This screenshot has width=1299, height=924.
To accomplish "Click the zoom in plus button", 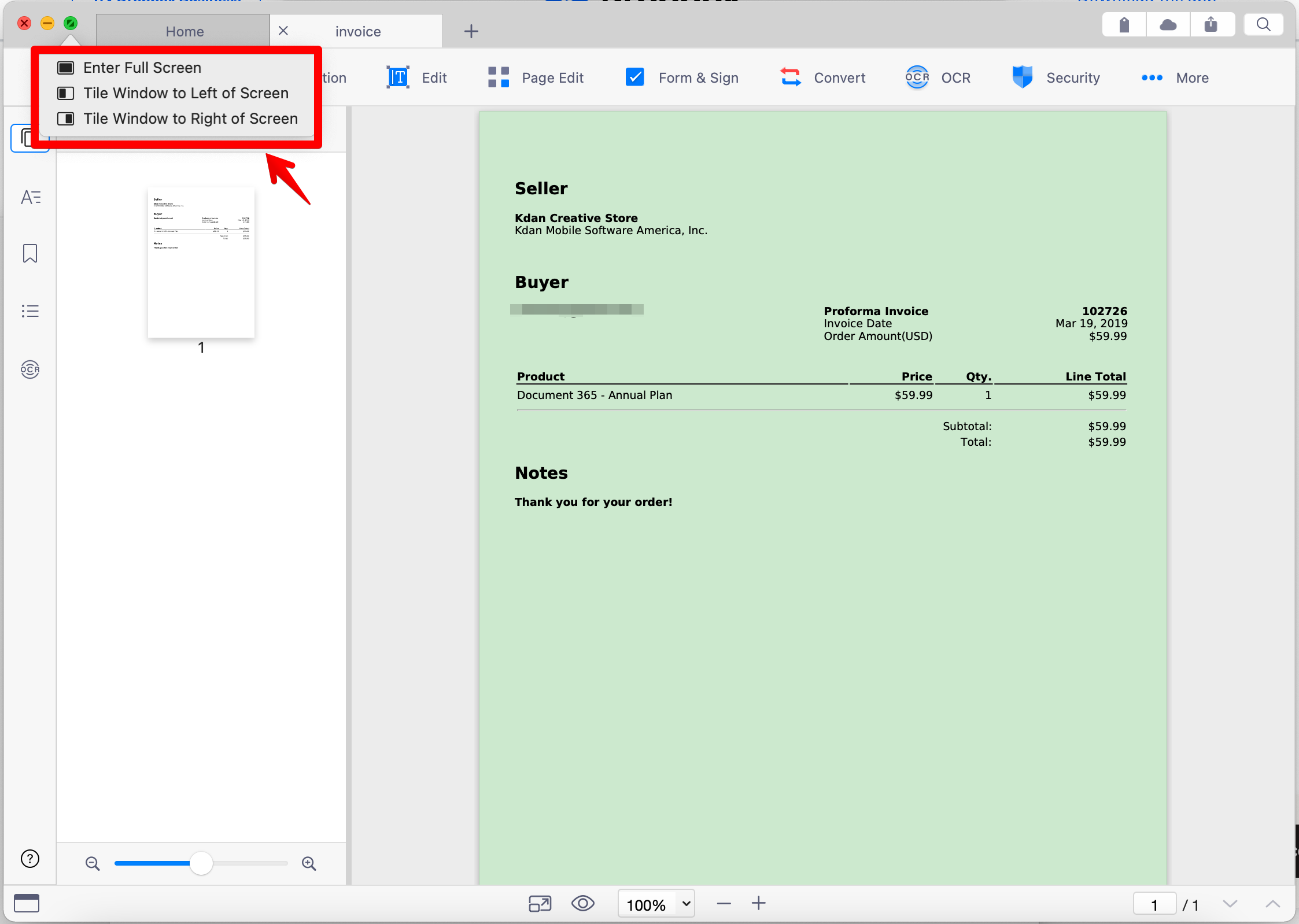I will click(759, 904).
